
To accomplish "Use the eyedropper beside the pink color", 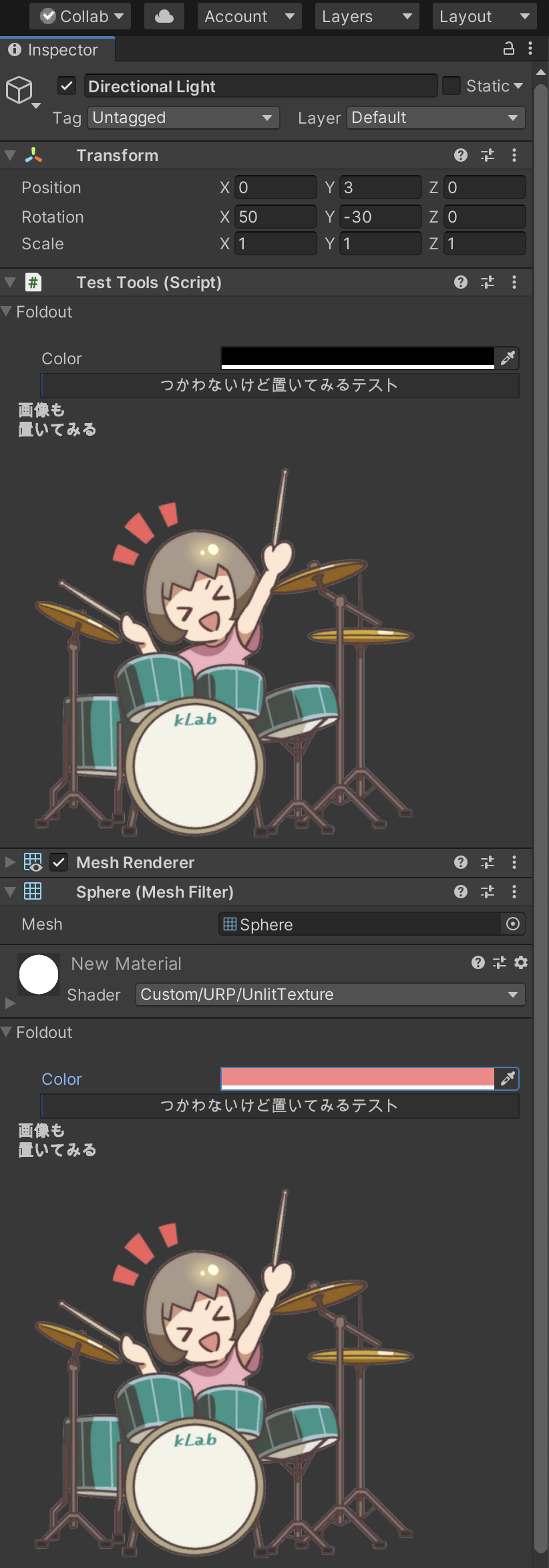I will (508, 1079).
